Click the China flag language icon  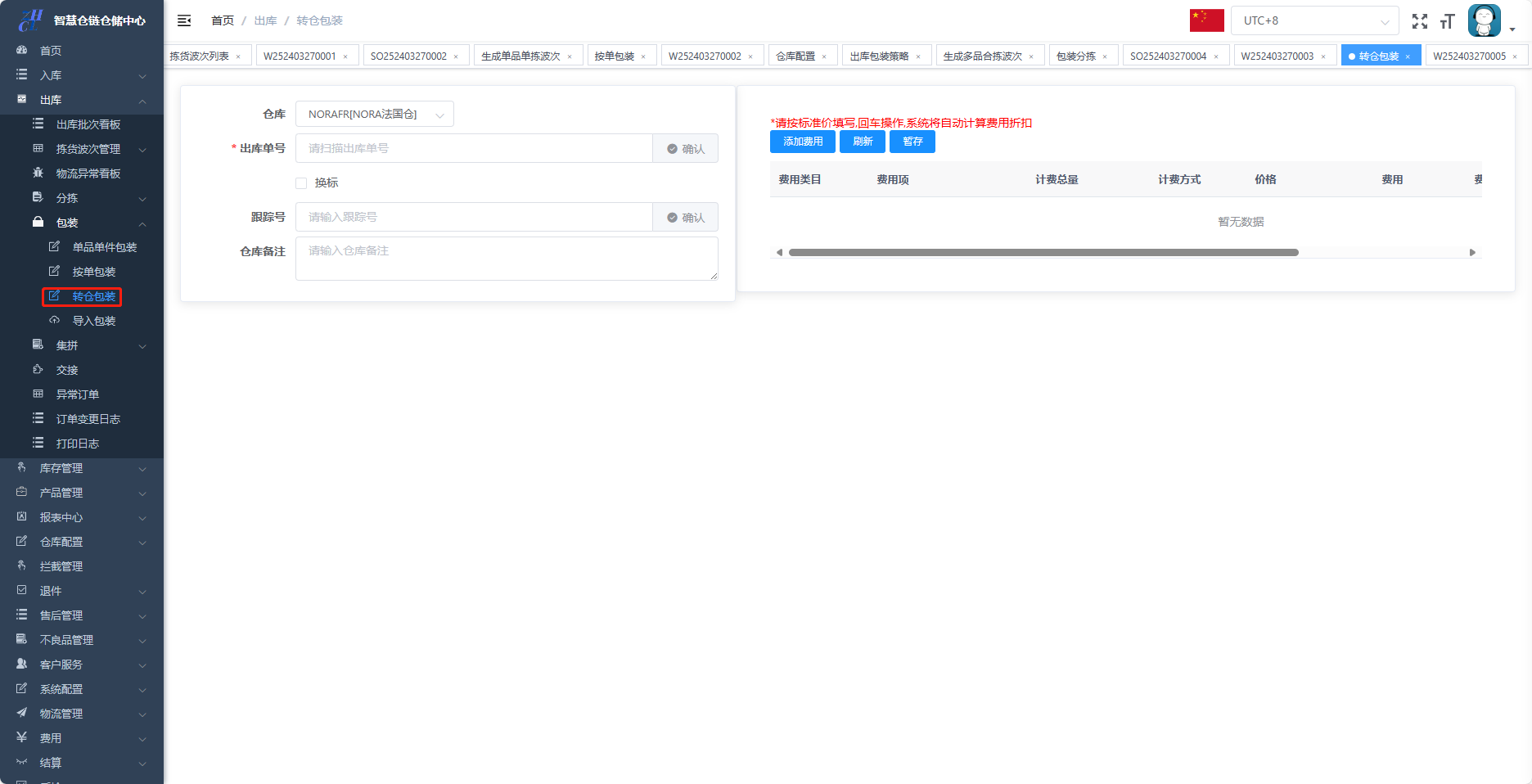click(x=1206, y=20)
